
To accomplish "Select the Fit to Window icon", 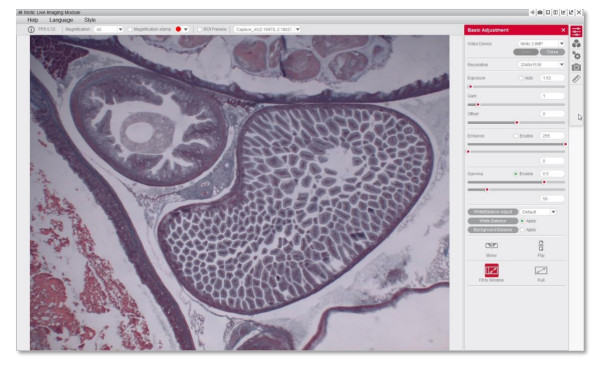I will (492, 270).
